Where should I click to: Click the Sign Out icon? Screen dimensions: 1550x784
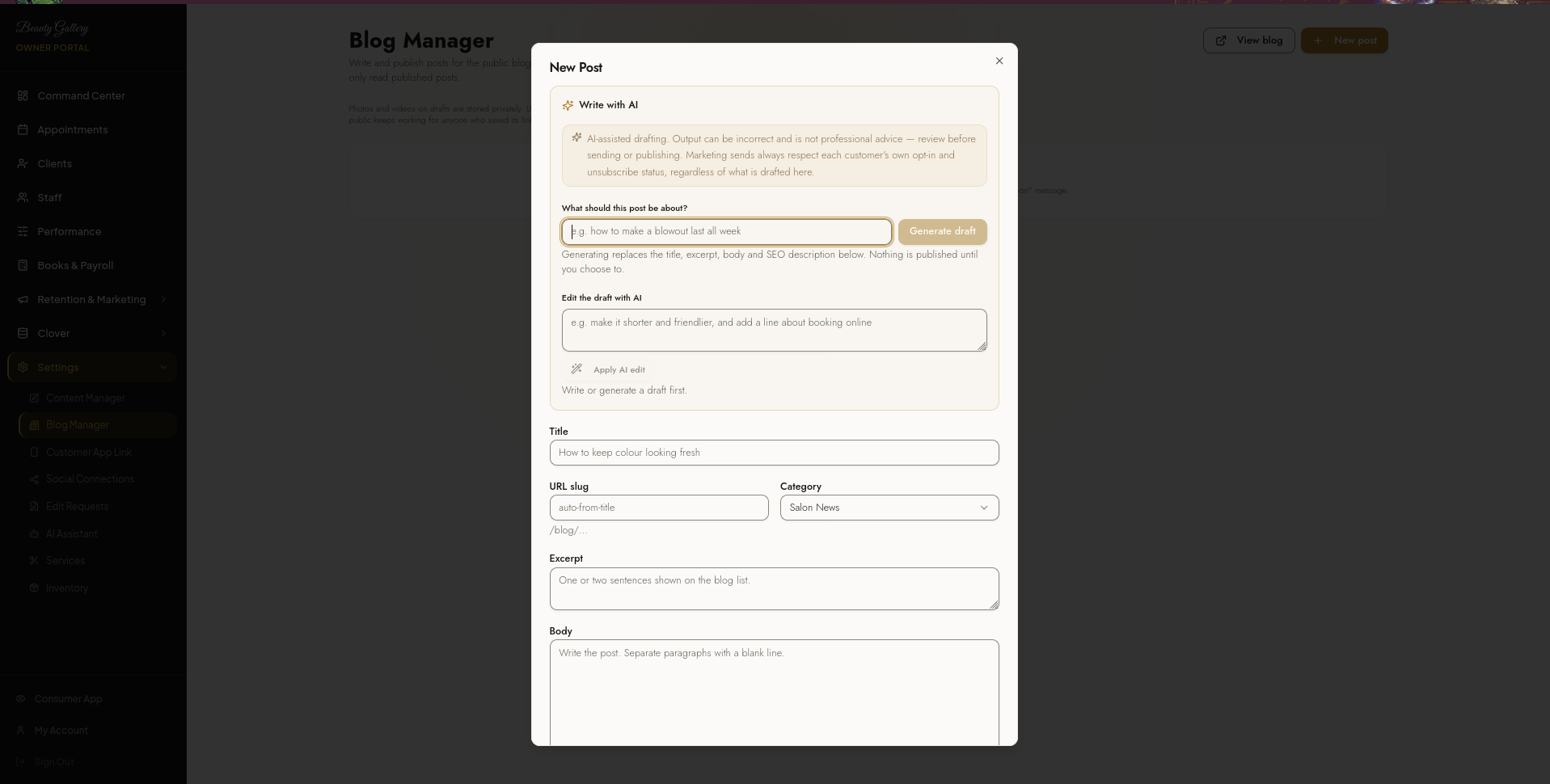tap(21, 761)
